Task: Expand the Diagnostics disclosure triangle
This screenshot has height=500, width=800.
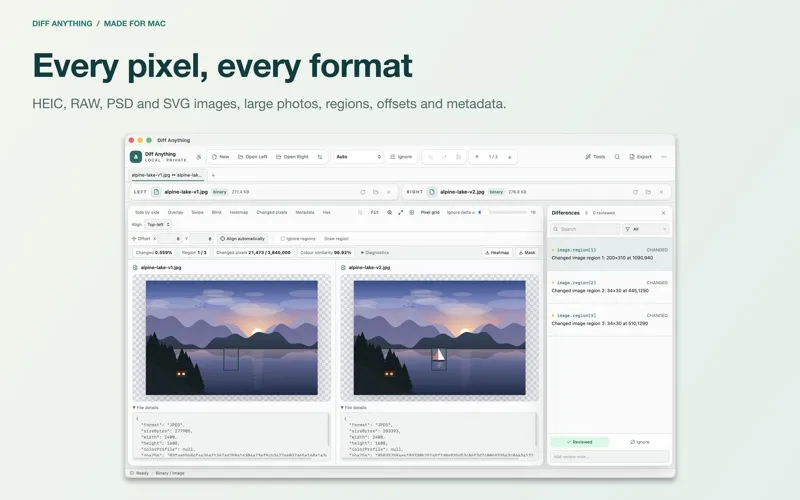Action: click(x=363, y=253)
